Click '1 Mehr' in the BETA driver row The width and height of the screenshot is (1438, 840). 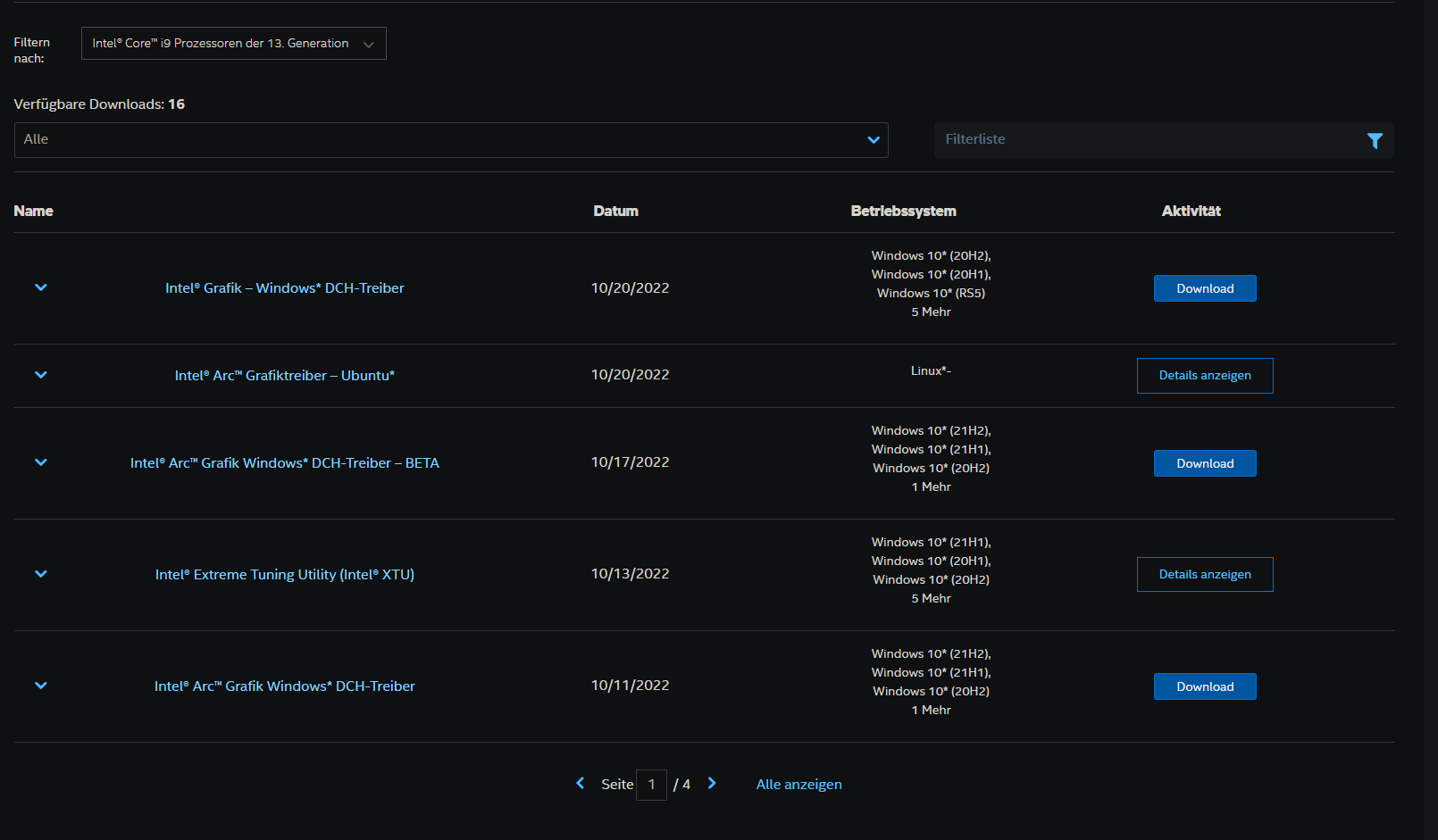point(932,487)
